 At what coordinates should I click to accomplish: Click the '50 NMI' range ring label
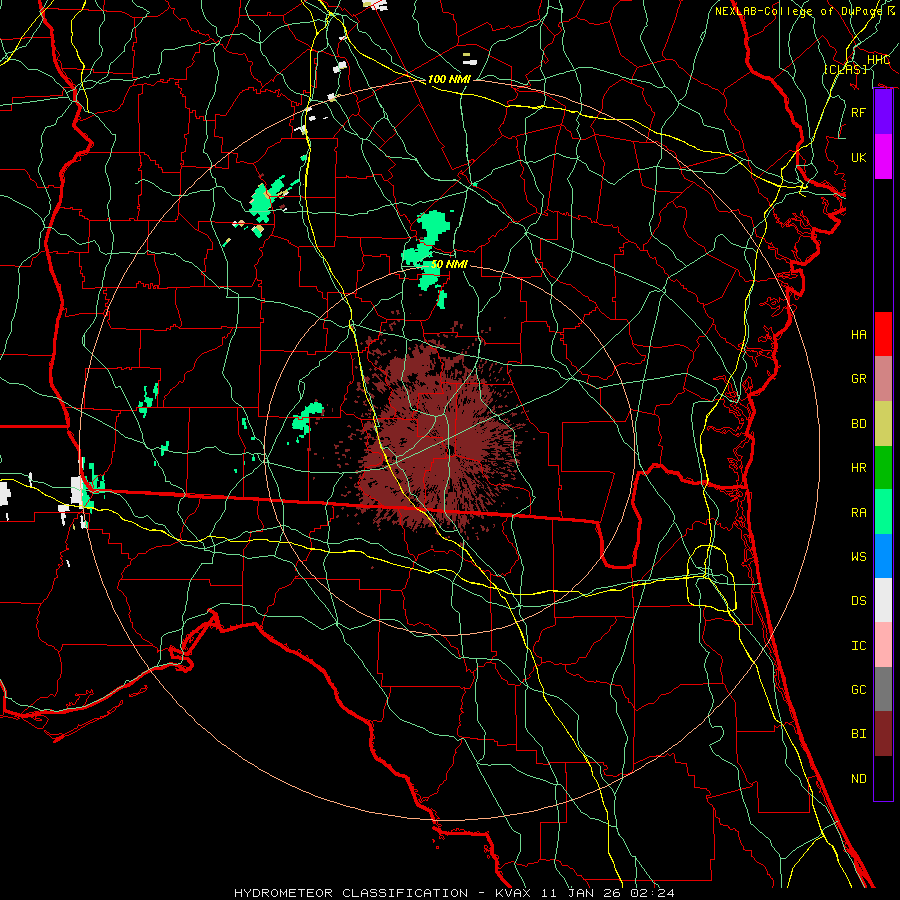coord(449,264)
